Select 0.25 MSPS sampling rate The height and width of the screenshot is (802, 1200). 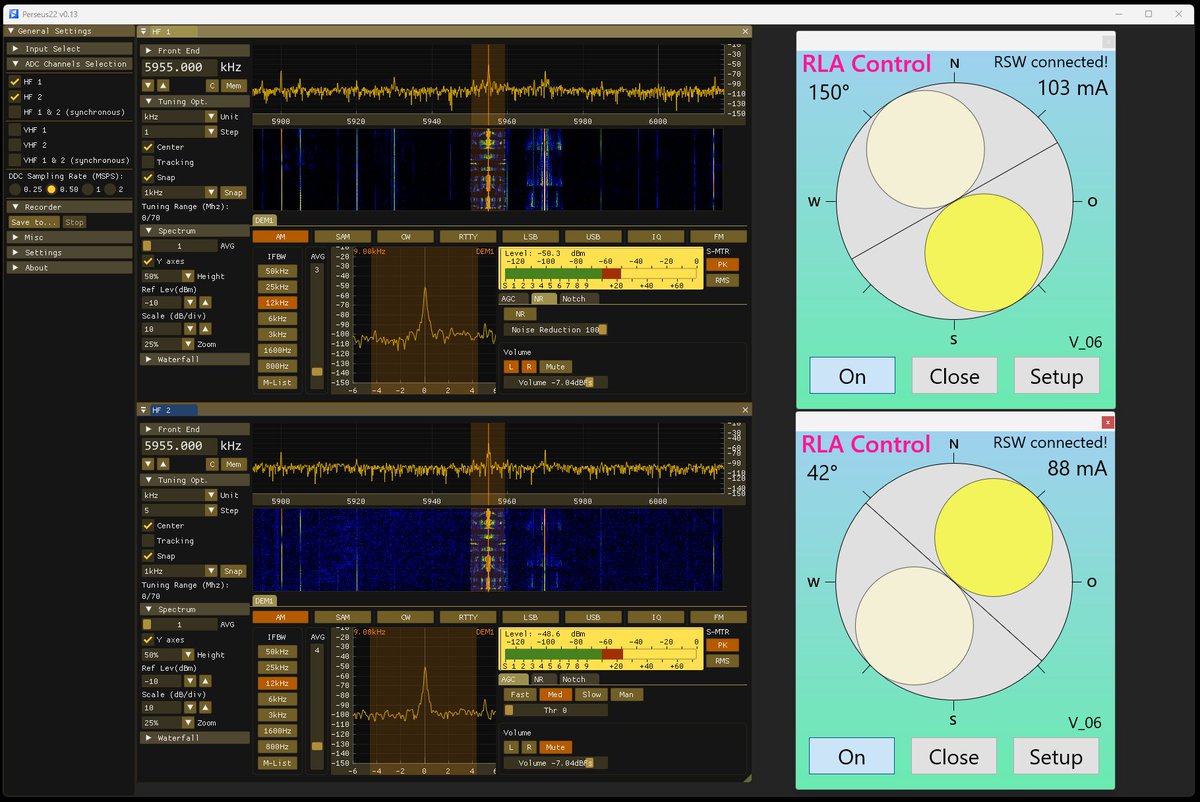(15, 189)
